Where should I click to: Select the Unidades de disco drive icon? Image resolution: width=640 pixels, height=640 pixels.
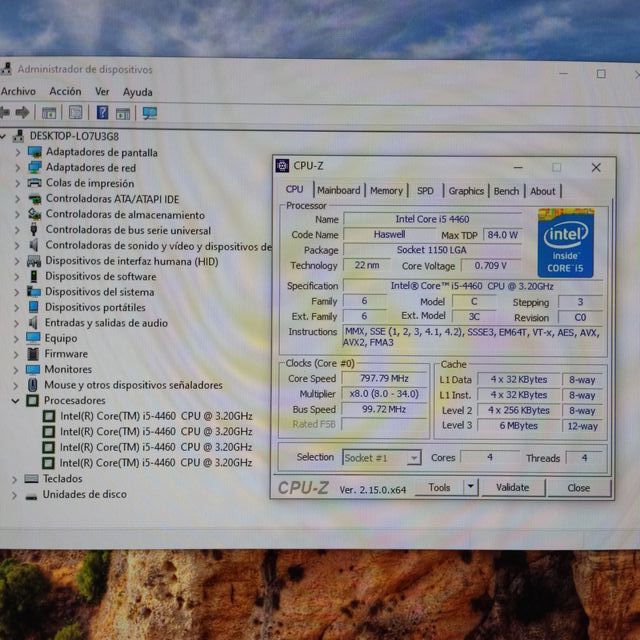pyautogui.click(x=31, y=497)
